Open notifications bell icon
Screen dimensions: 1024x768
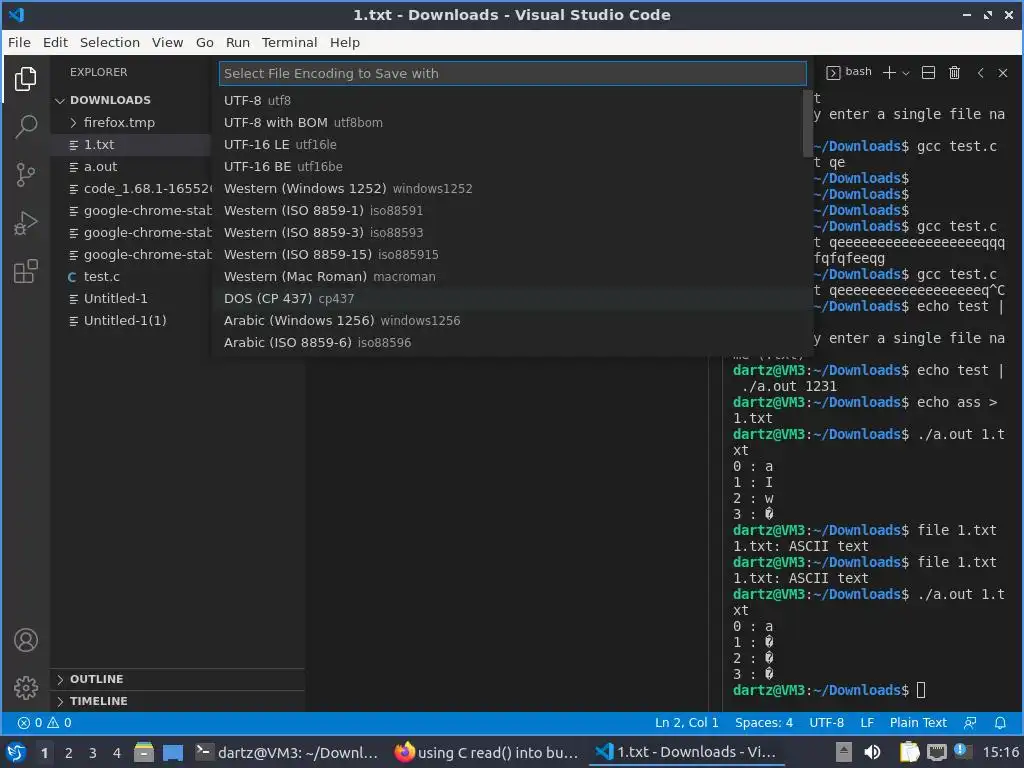[1000, 723]
